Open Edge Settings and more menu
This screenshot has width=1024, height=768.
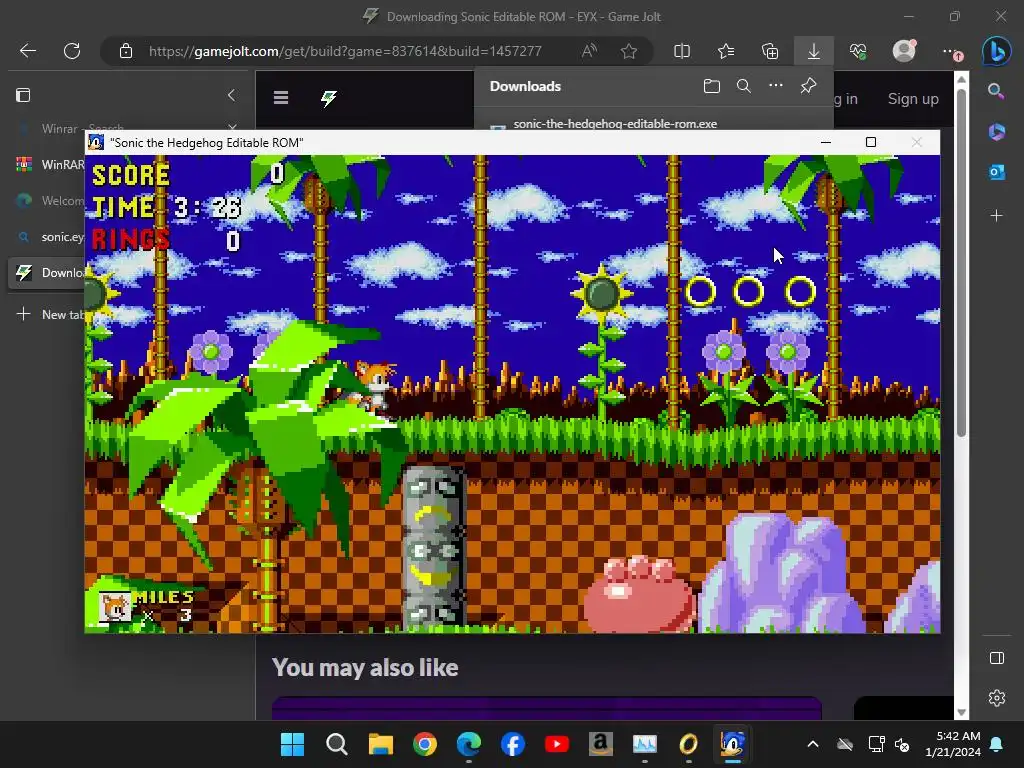951,51
